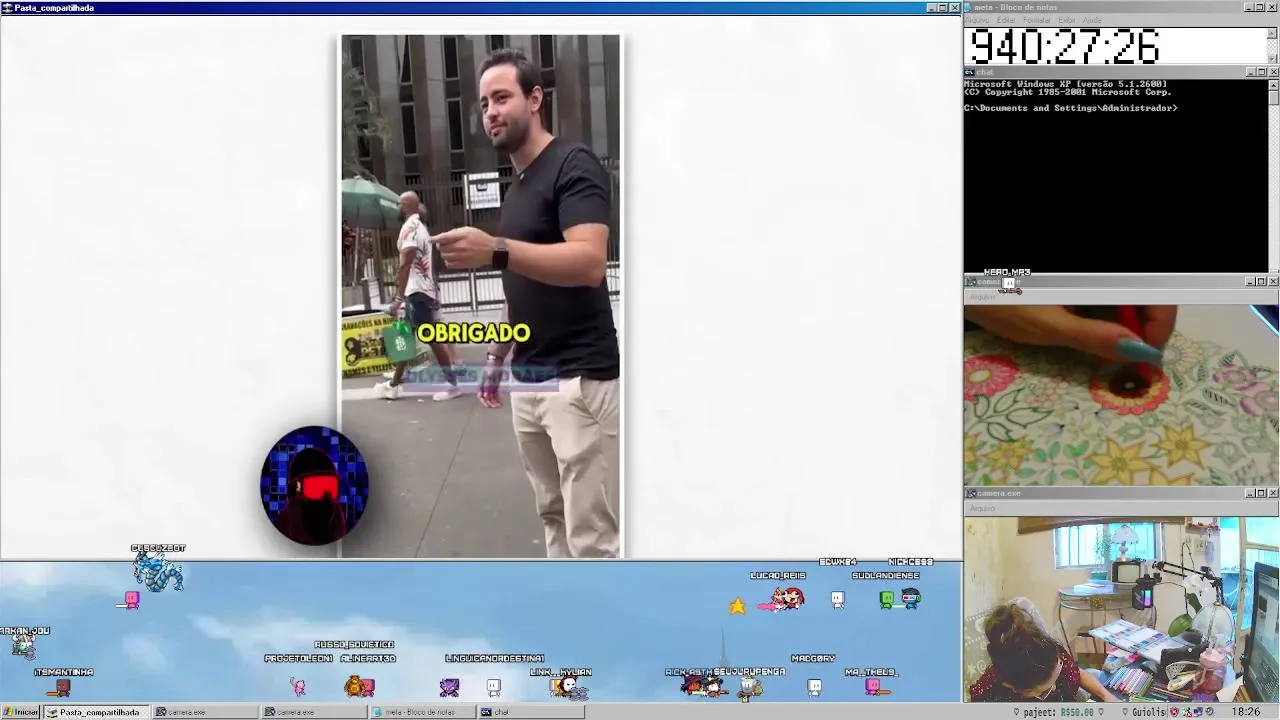Click the lower camera.exe title bar icon
This screenshot has width=1280, height=720.
coord(970,493)
